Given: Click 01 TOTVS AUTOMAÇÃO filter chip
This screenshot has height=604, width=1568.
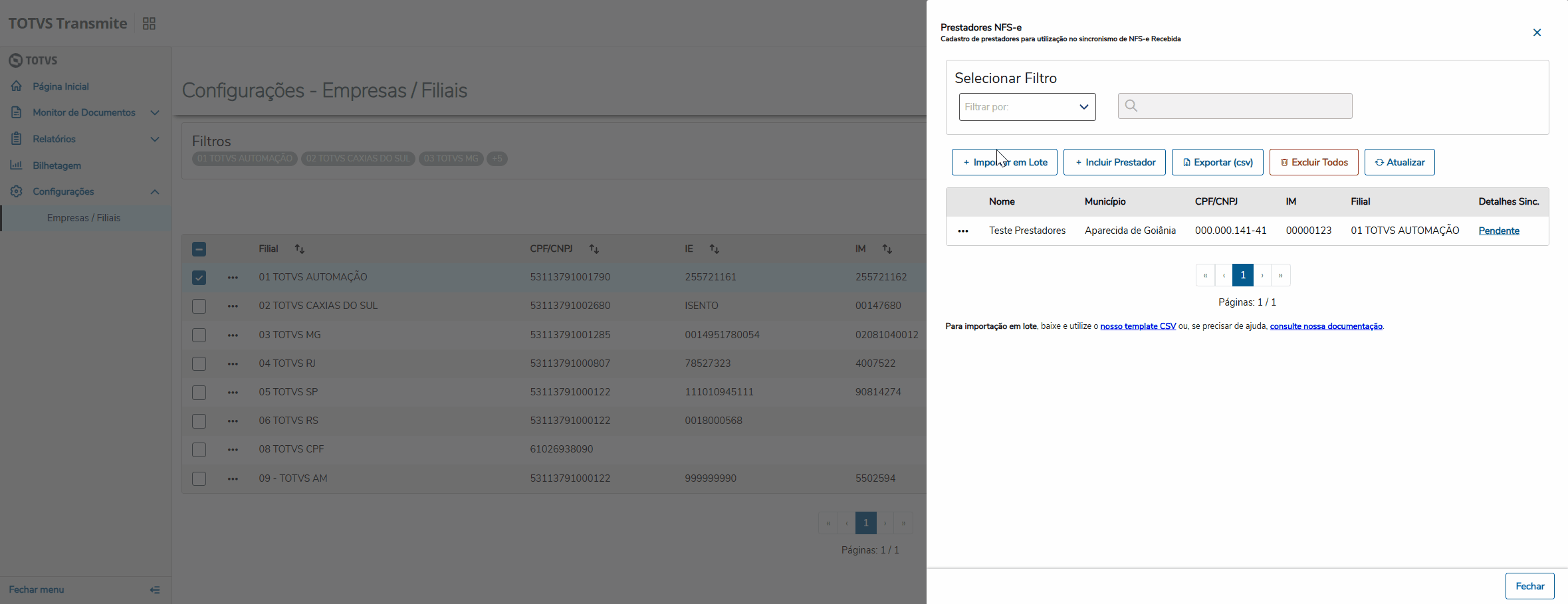Looking at the screenshot, I should [245, 159].
